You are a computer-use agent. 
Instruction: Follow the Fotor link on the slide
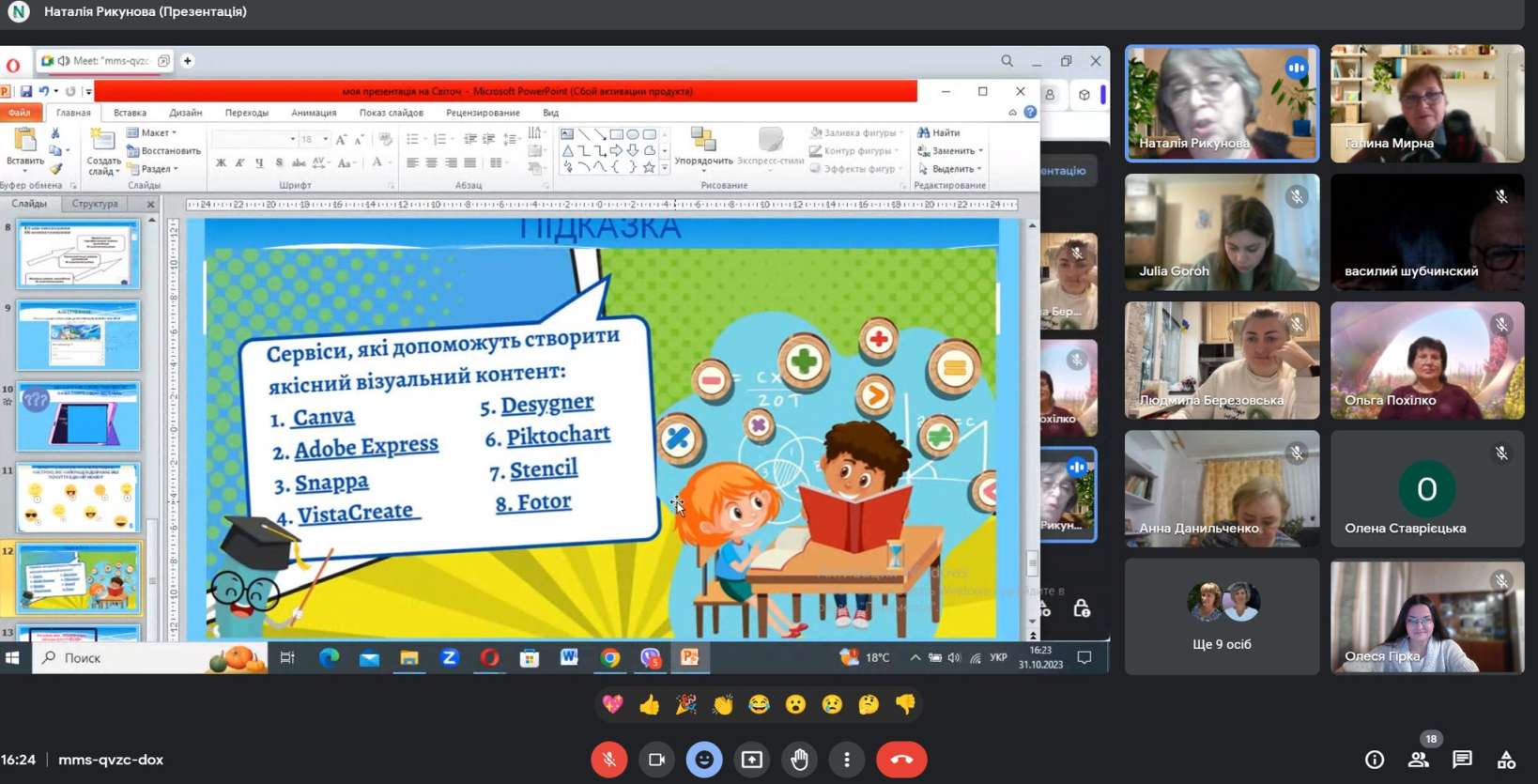click(x=532, y=503)
